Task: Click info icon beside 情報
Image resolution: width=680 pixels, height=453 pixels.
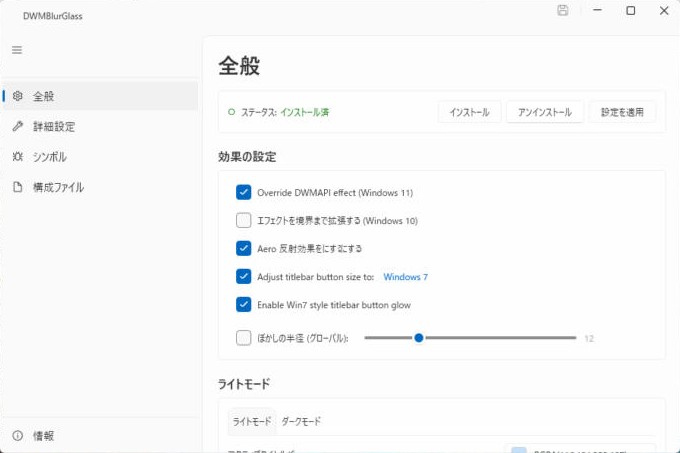Action: [x=18, y=435]
